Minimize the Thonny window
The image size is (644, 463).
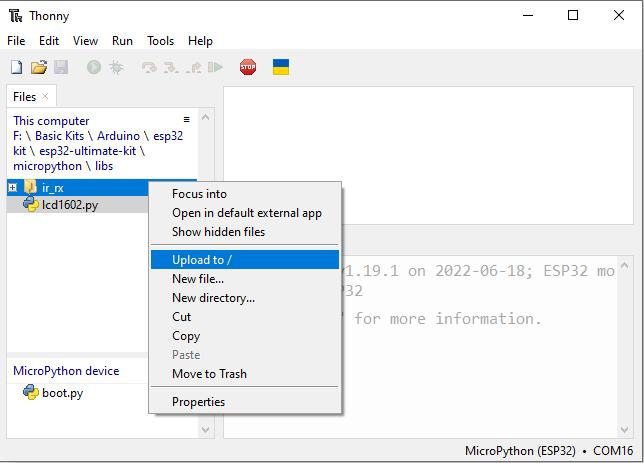[x=528, y=16]
